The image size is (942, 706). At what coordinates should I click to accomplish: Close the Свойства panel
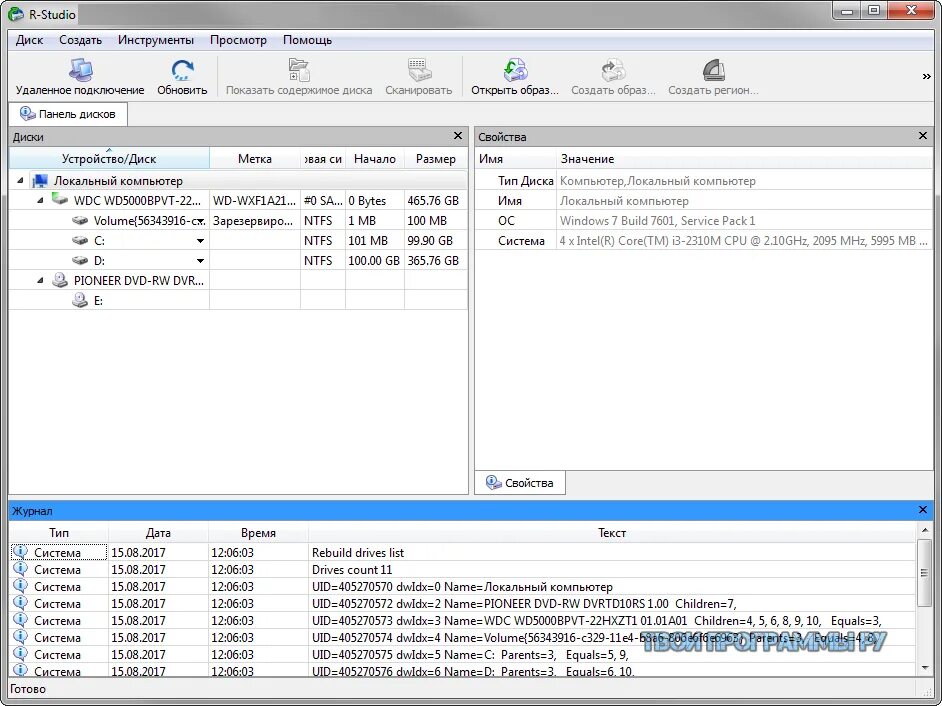pyautogui.click(x=923, y=136)
